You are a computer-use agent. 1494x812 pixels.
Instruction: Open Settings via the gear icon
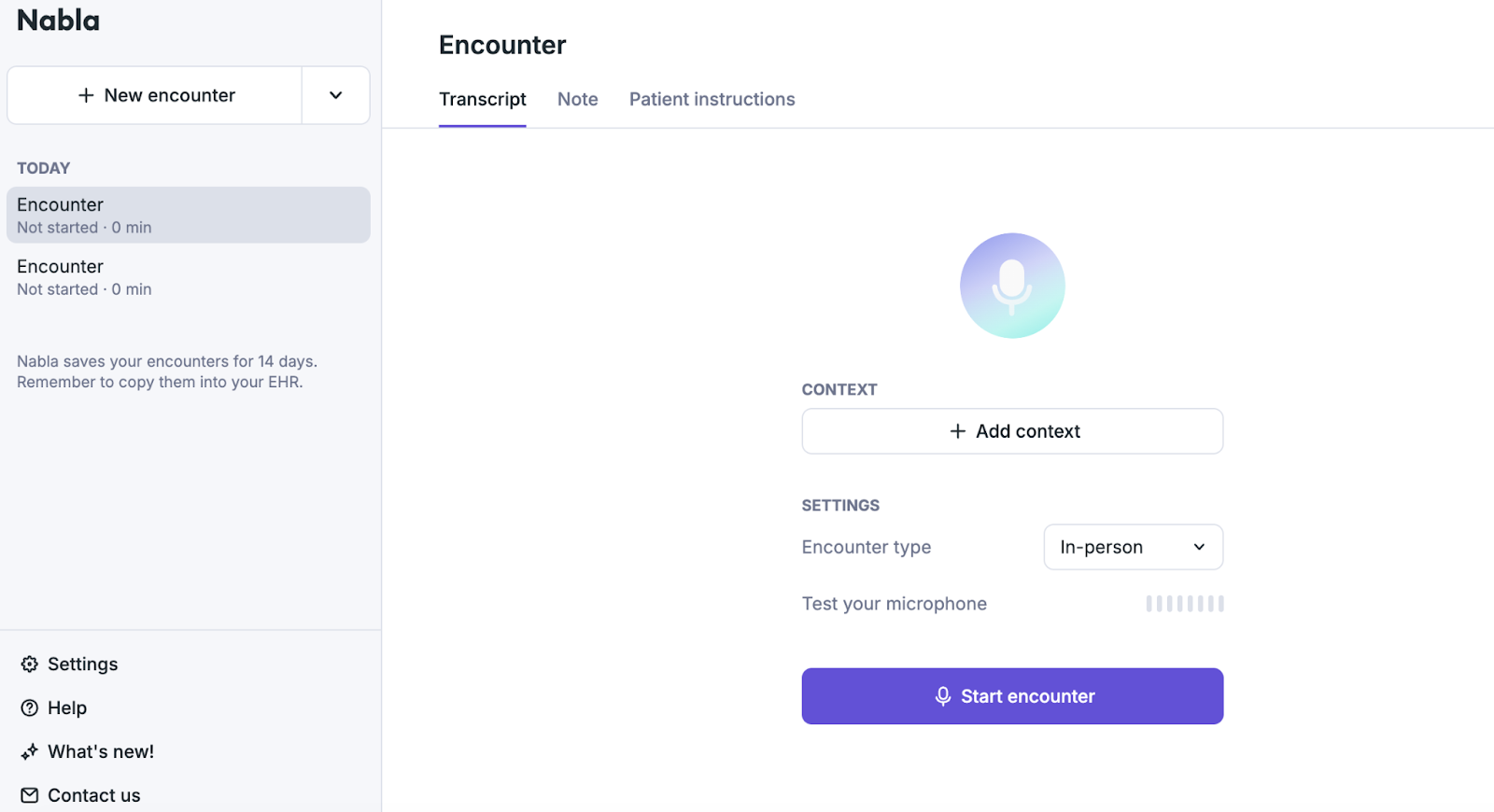point(29,664)
